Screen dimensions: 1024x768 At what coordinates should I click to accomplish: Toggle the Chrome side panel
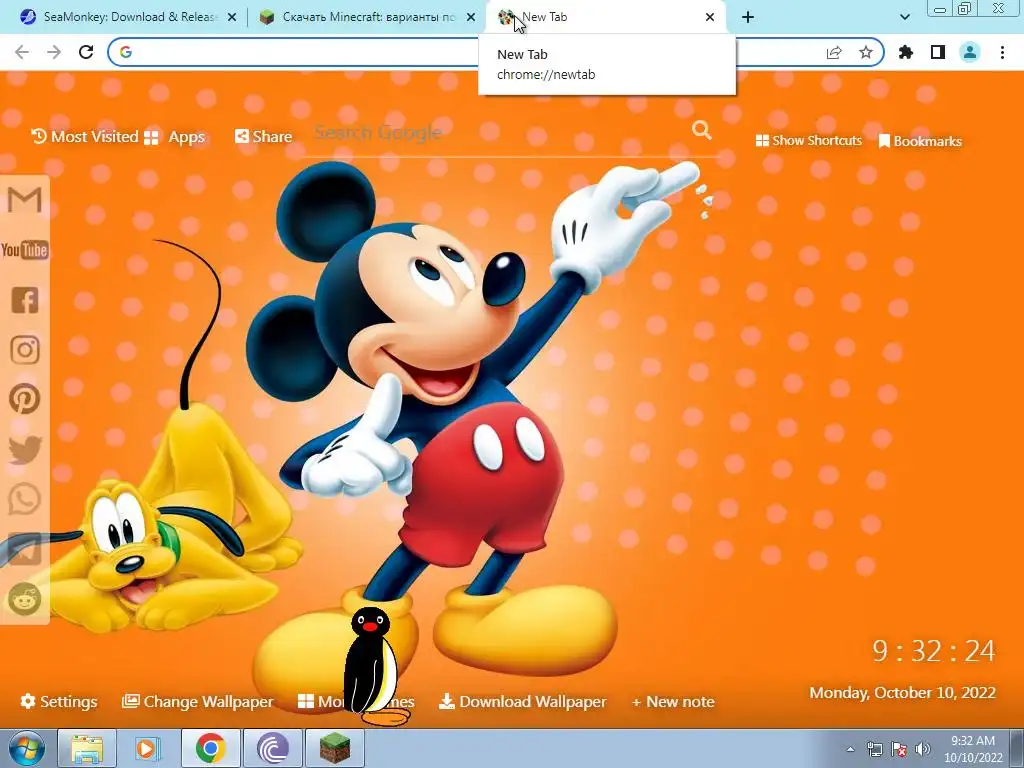click(938, 52)
